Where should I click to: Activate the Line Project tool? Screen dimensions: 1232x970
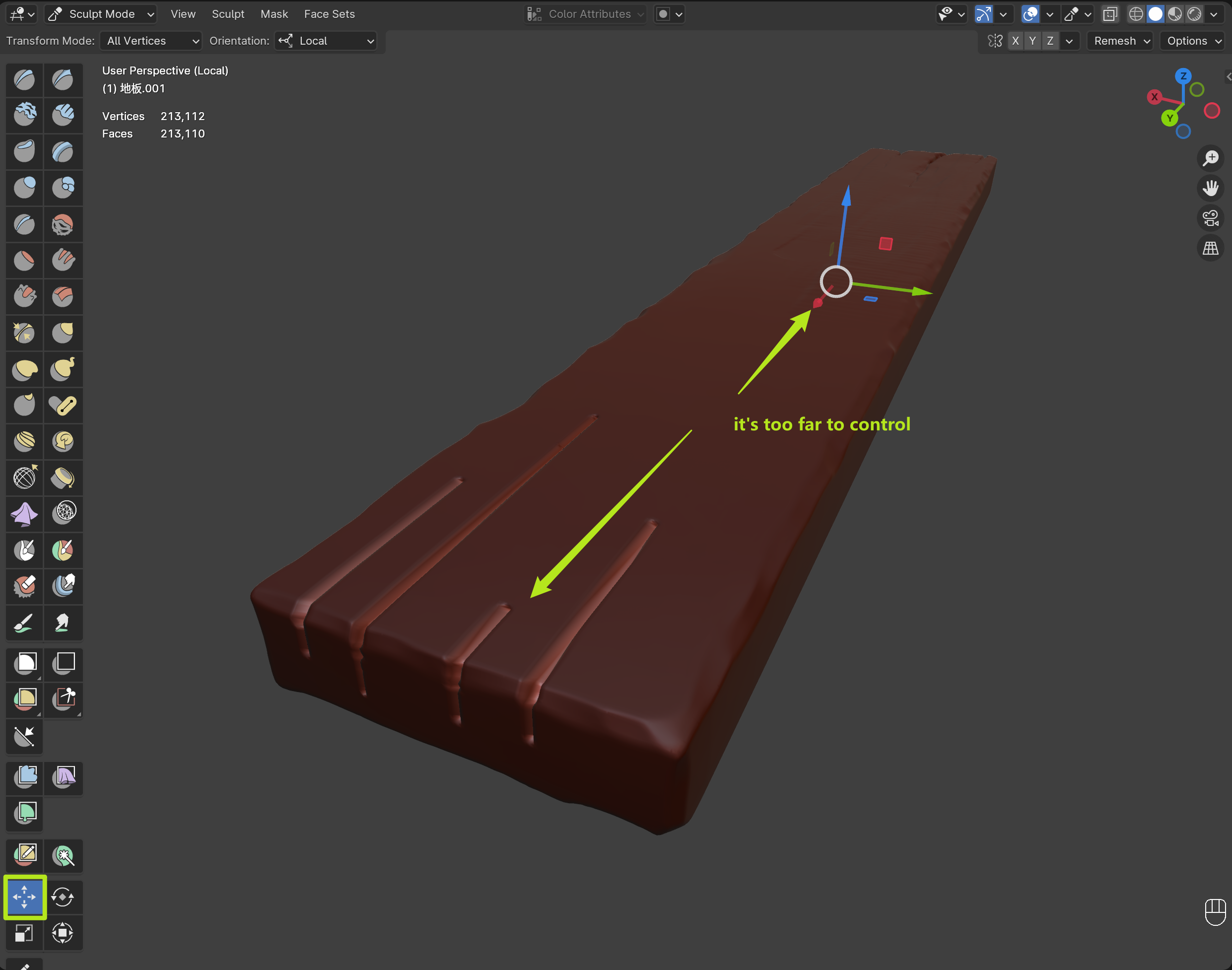pos(24,736)
